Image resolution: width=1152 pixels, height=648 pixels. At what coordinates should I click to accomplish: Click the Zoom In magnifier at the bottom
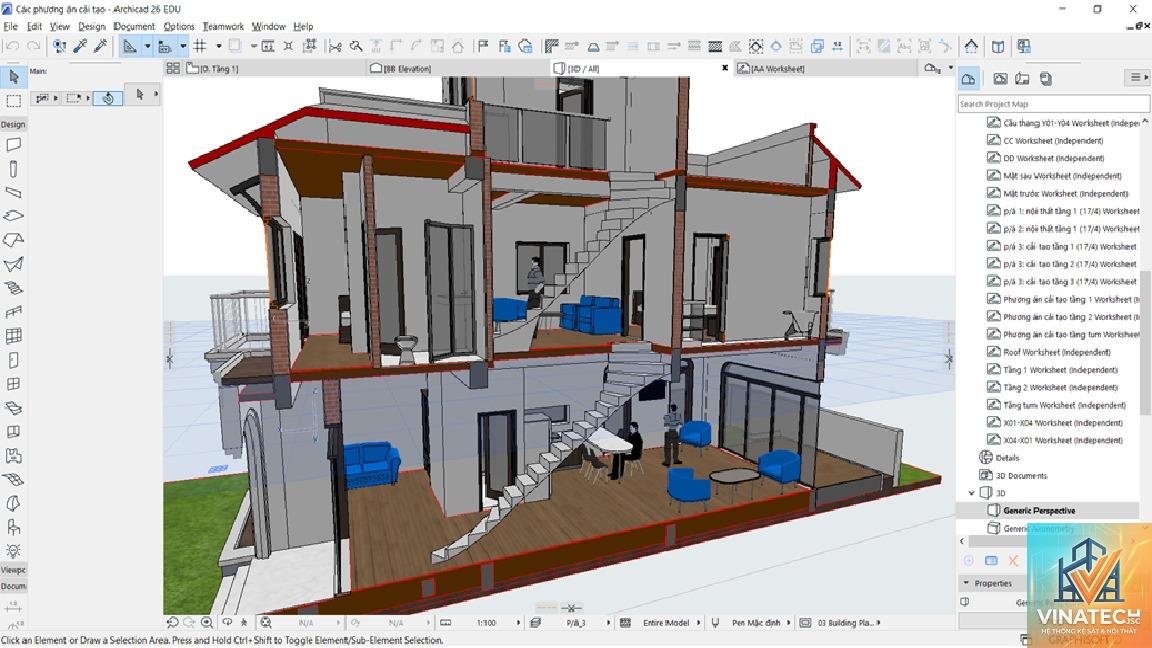click(x=207, y=622)
